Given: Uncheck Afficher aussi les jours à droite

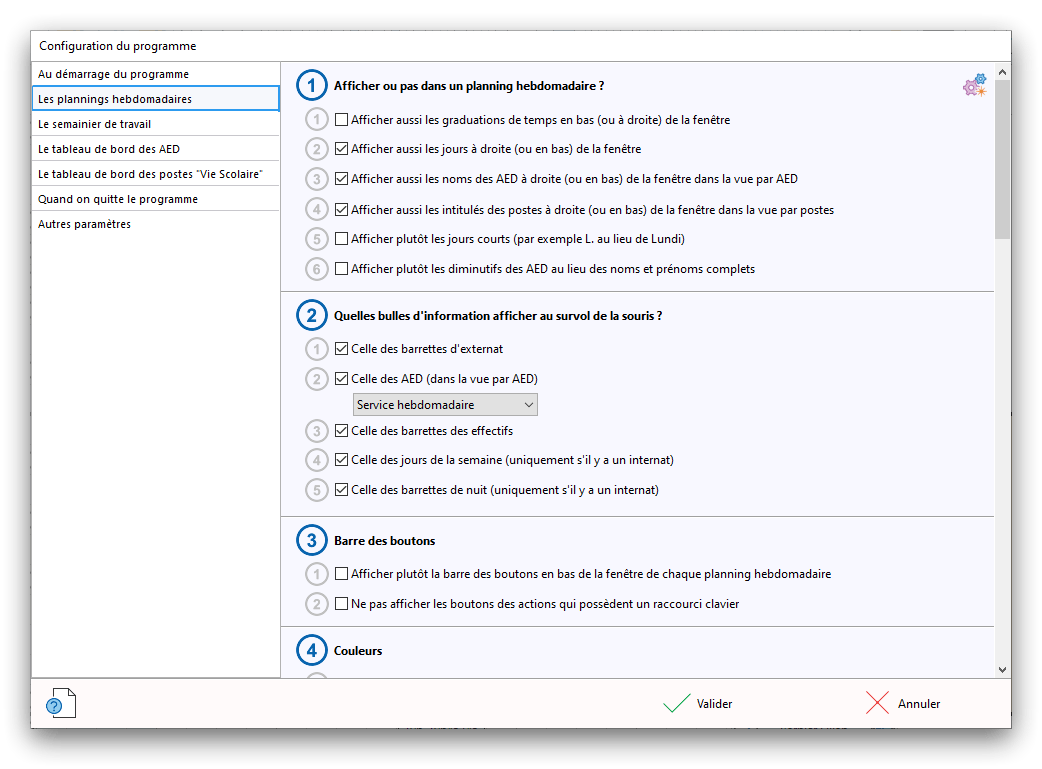Looking at the screenshot, I should pyautogui.click(x=342, y=149).
